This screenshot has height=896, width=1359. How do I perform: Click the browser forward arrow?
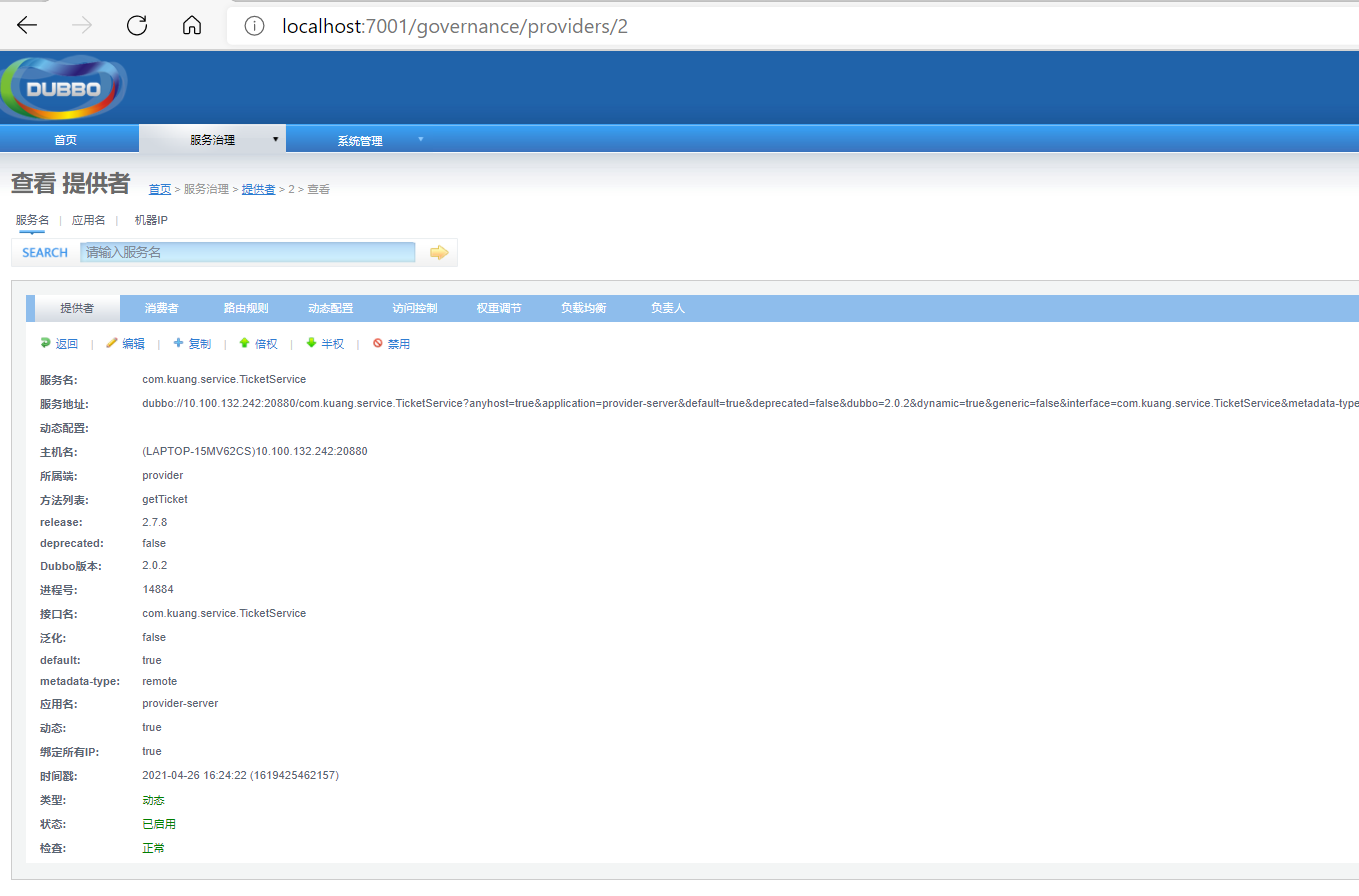point(82,26)
